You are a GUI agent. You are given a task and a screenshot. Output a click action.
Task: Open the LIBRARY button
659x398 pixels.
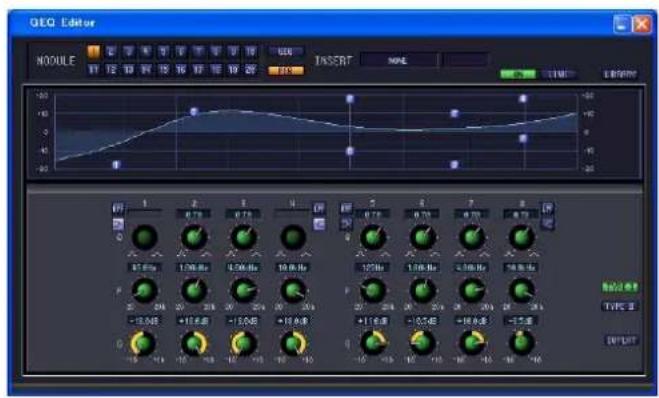coord(621,74)
